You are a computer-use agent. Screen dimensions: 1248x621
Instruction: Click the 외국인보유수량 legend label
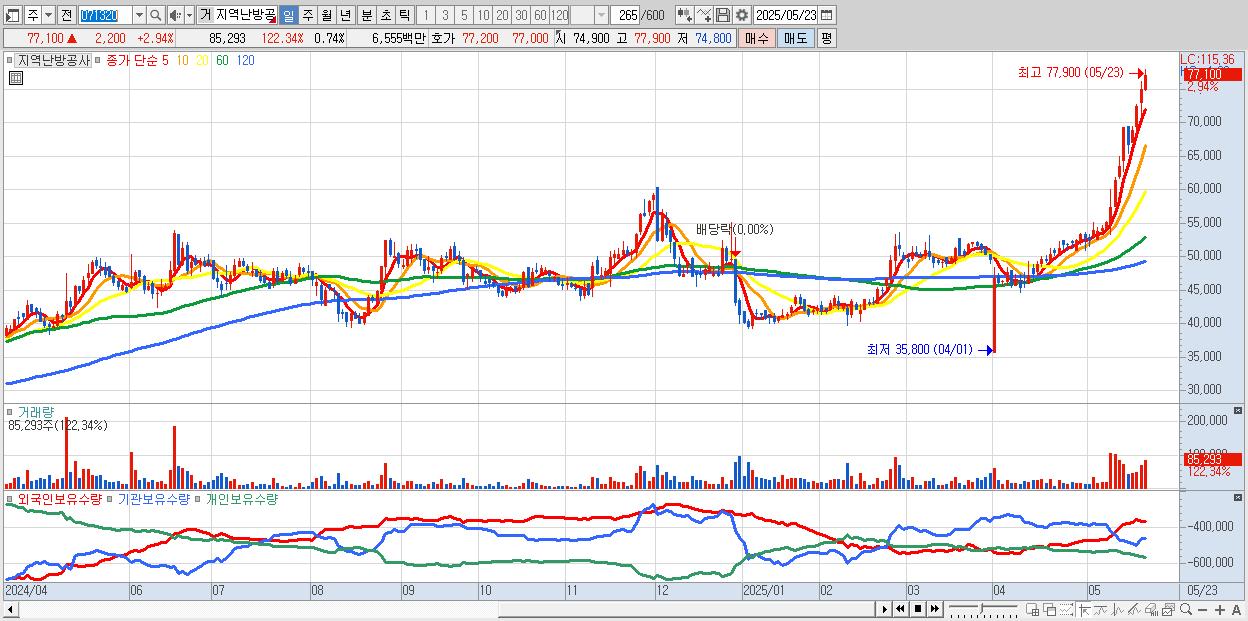coord(59,498)
